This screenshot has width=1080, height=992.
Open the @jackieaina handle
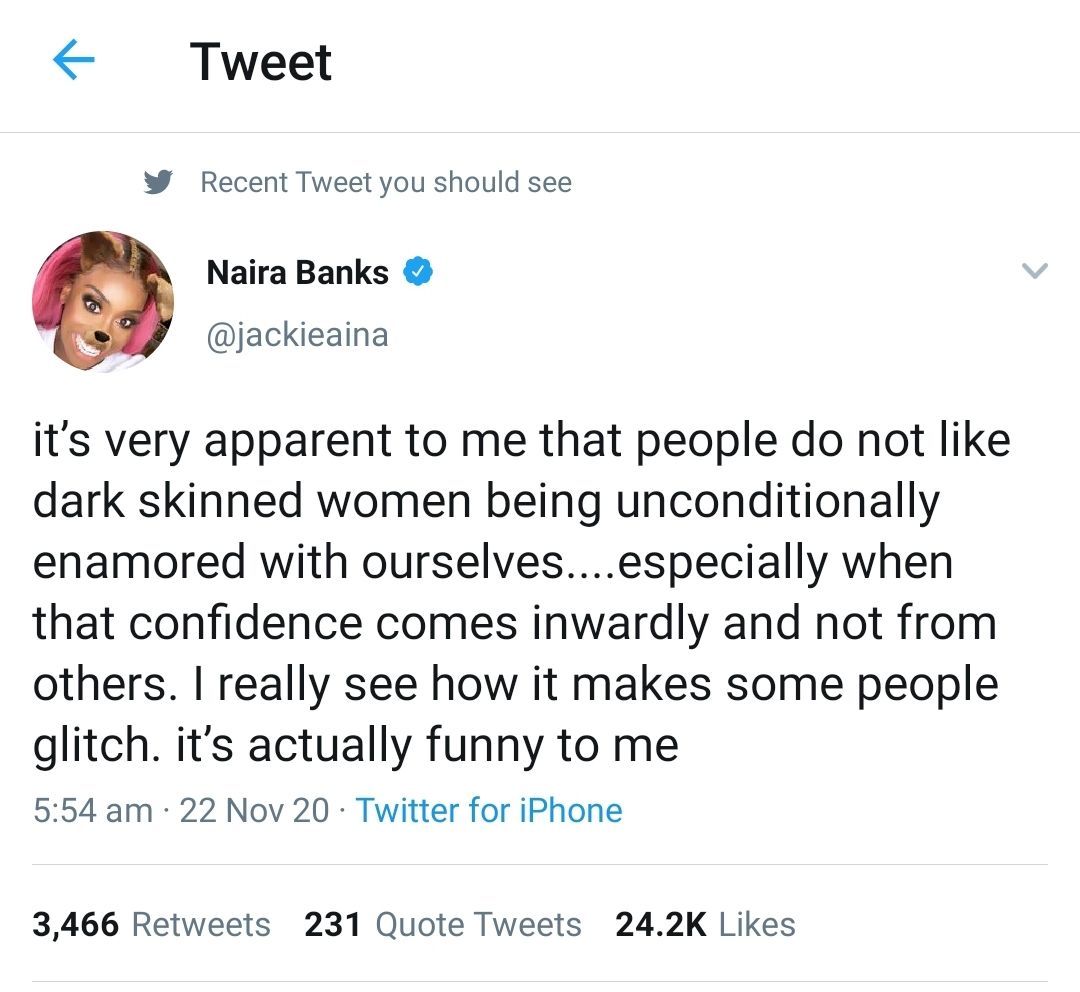[x=297, y=336]
